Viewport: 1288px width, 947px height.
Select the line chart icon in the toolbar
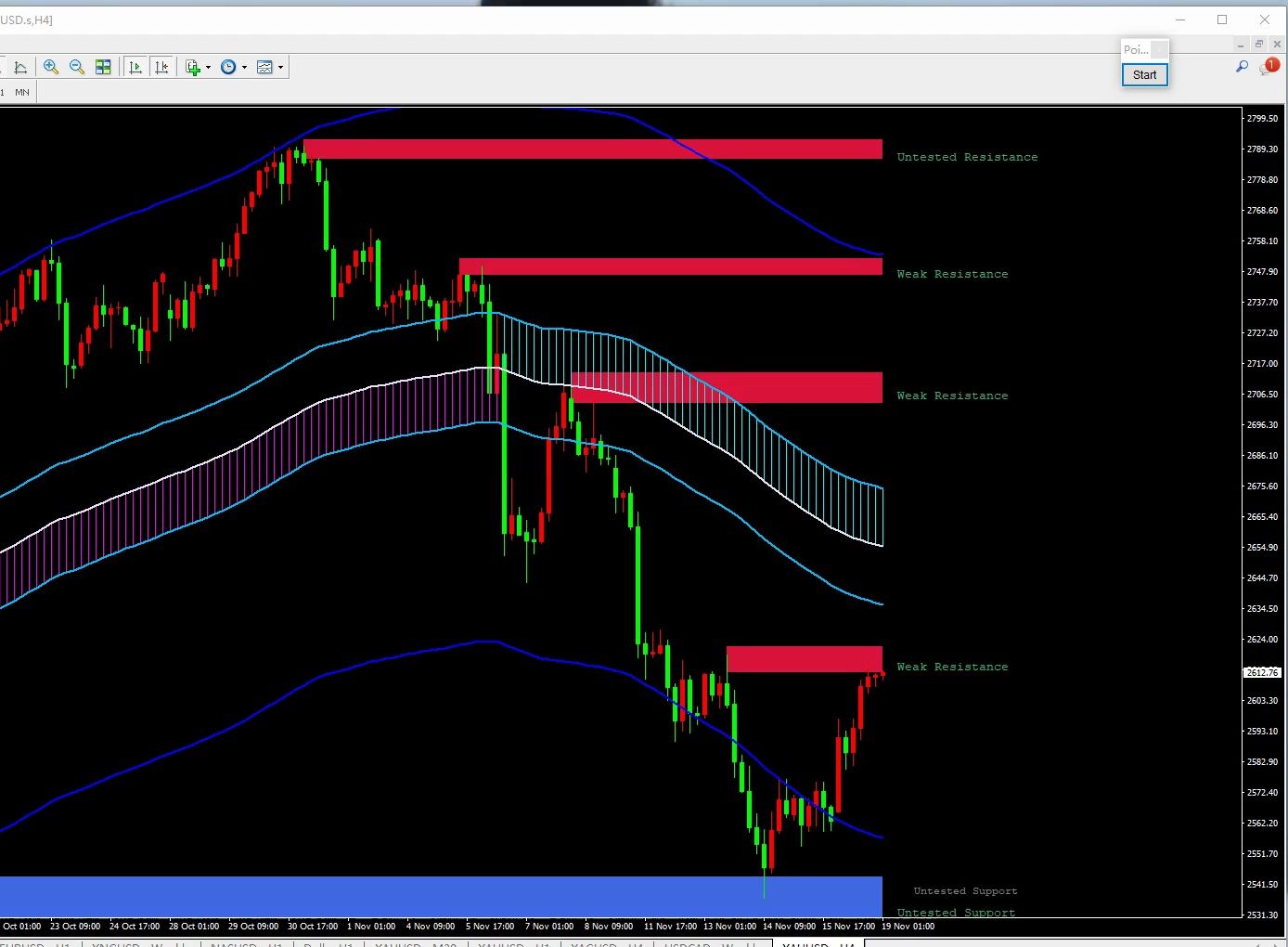click(x=20, y=67)
